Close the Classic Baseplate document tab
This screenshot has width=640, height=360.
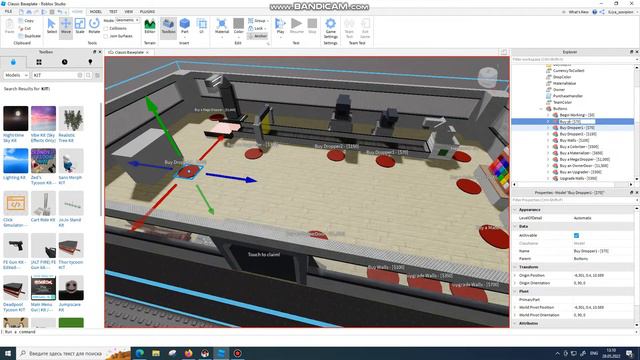point(147,52)
